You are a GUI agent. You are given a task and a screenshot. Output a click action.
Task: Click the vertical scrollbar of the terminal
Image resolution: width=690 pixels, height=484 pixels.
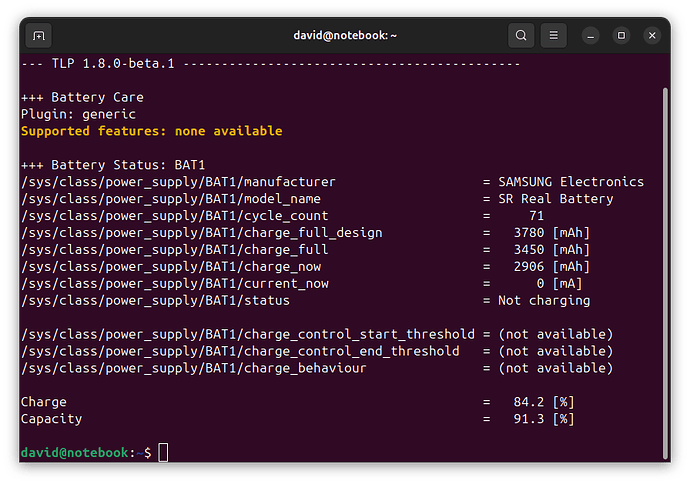point(665,273)
